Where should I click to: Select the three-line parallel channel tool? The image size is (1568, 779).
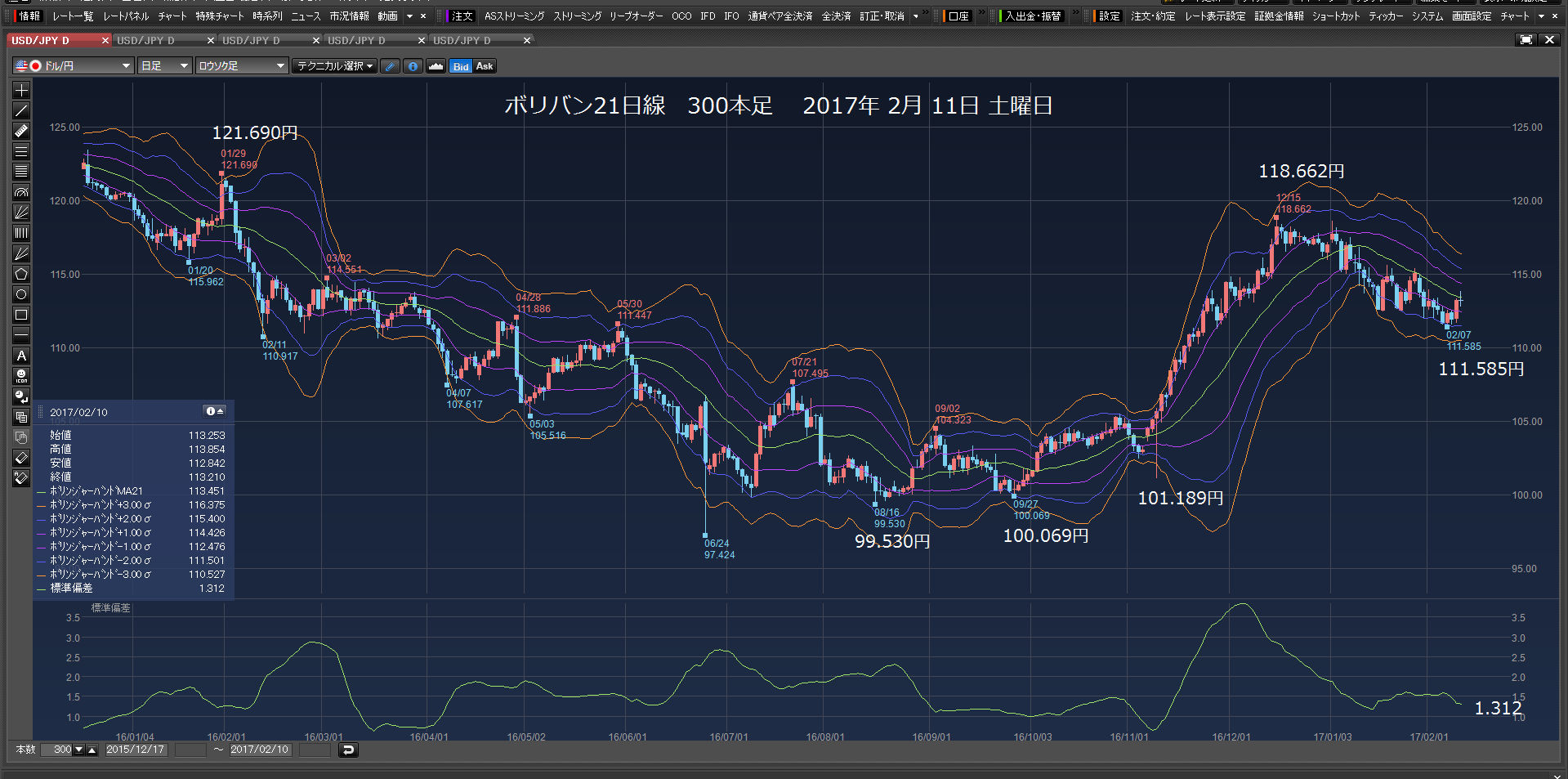click(x=21, y=151)
